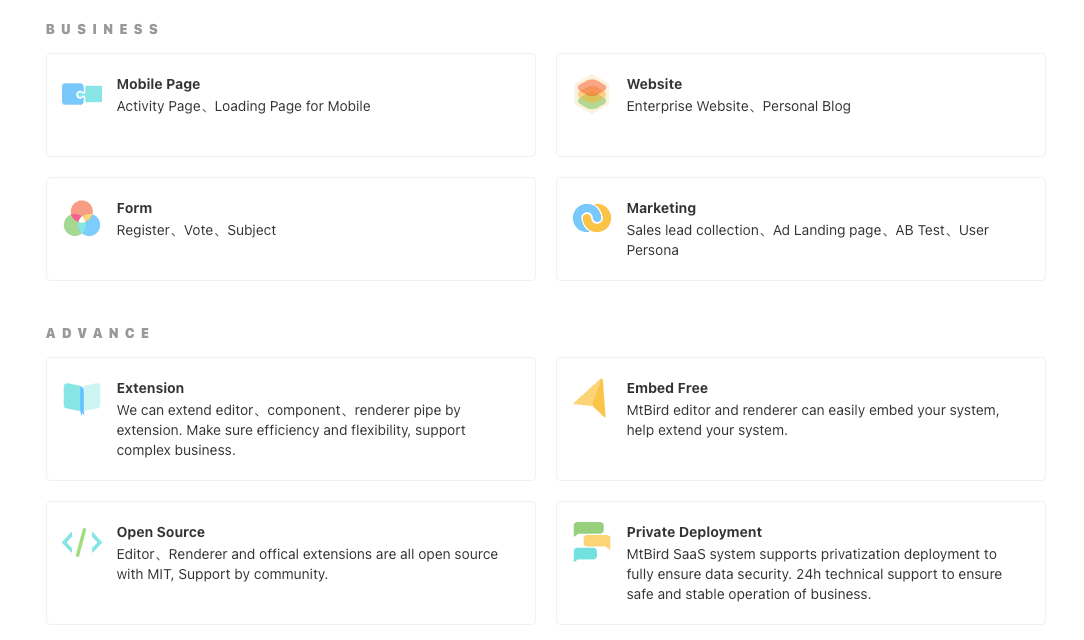This screenshot has height=640, width=1084.
Task: Click the Extension heading text
Action: tap(150, 388)
